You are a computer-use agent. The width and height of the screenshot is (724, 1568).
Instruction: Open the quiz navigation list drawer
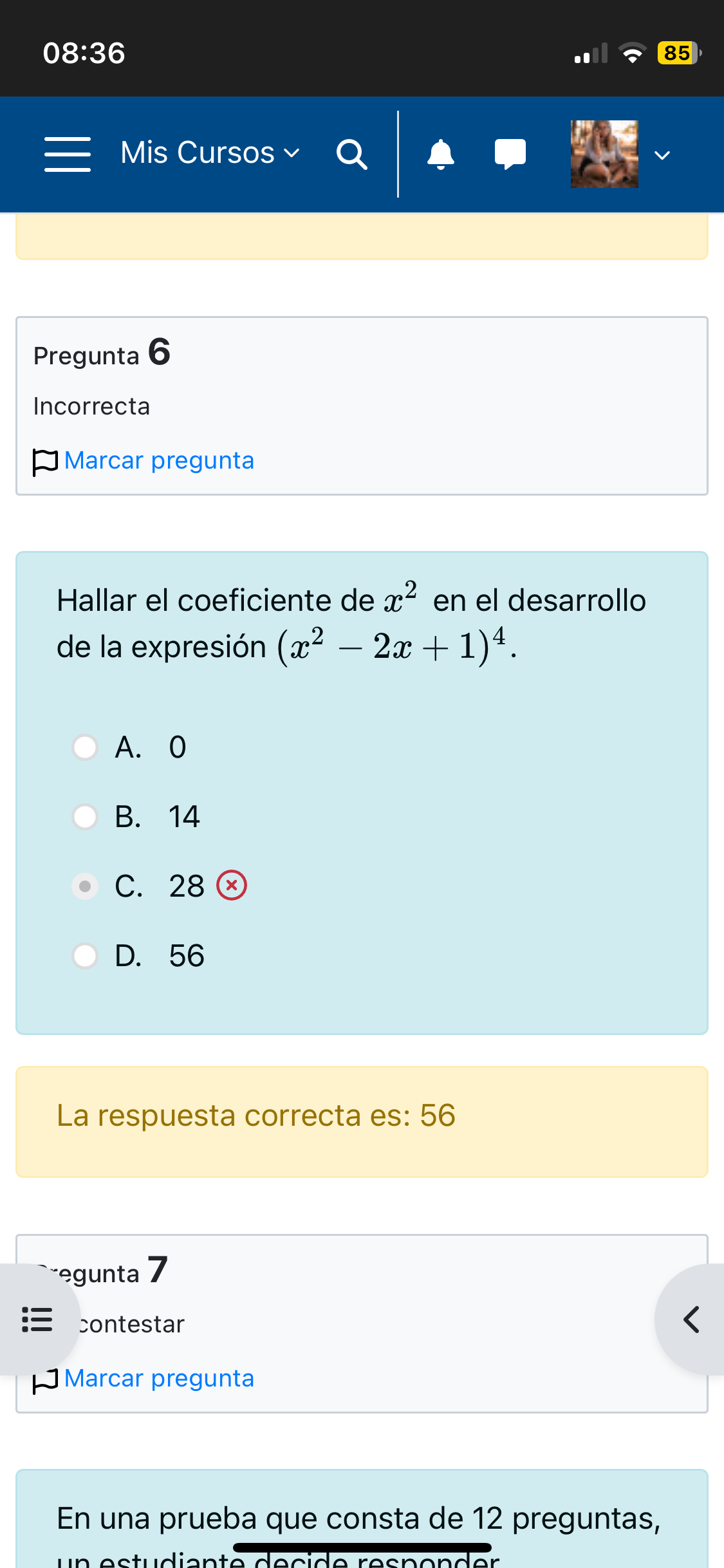pos(37,1320)
